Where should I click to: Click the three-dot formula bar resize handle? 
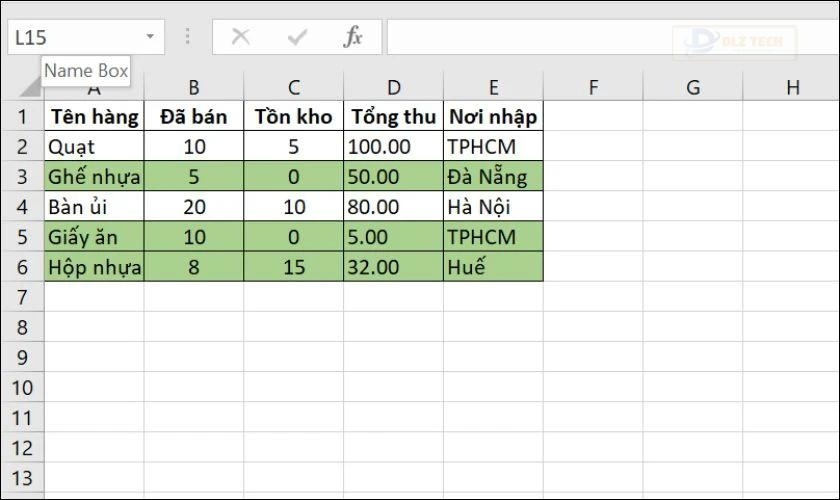tap(188, 36)
